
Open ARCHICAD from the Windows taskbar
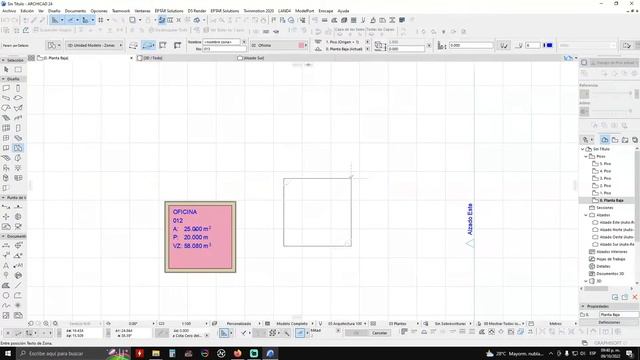(270, 353)
